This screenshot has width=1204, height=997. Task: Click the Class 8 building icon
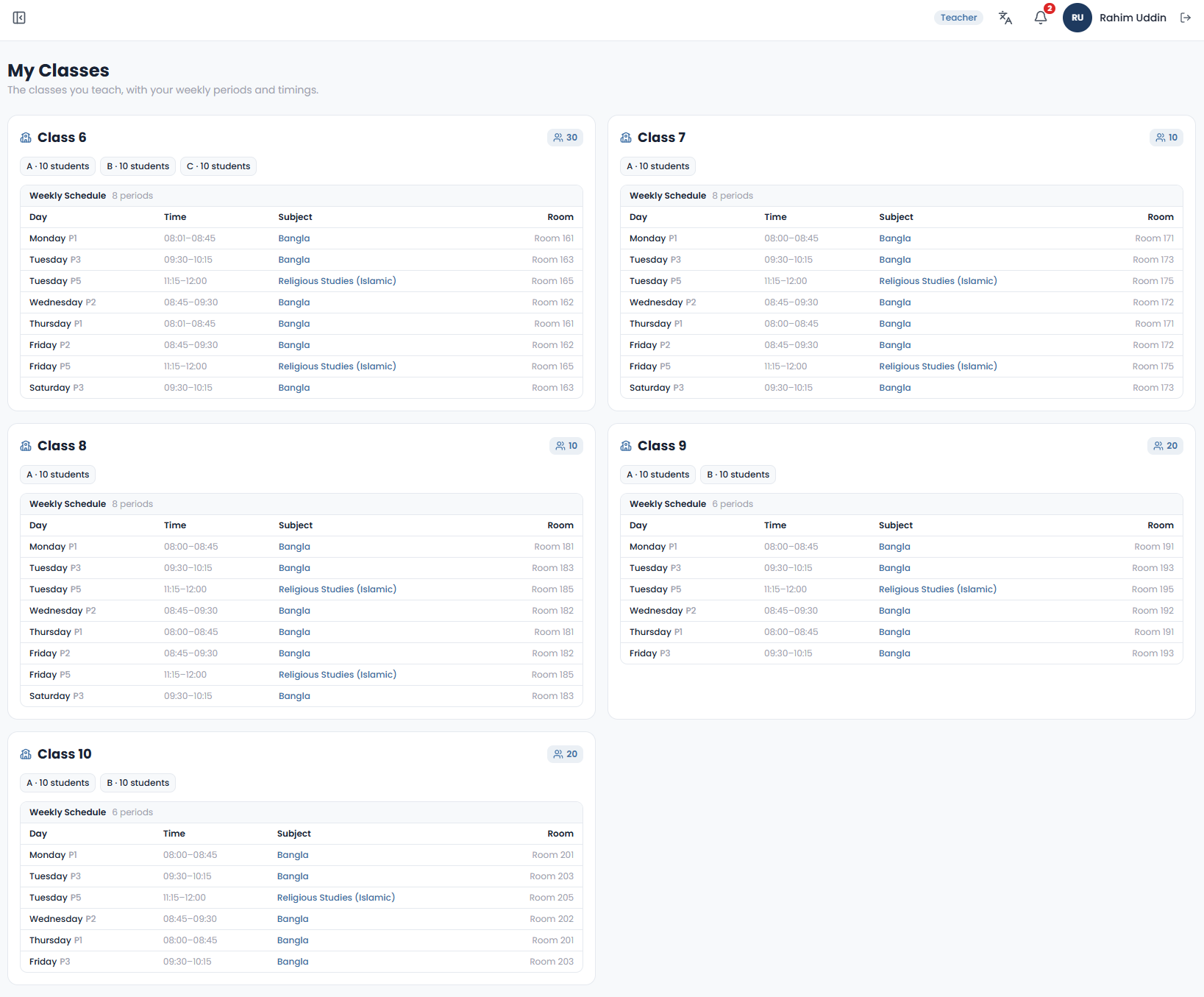26,446
